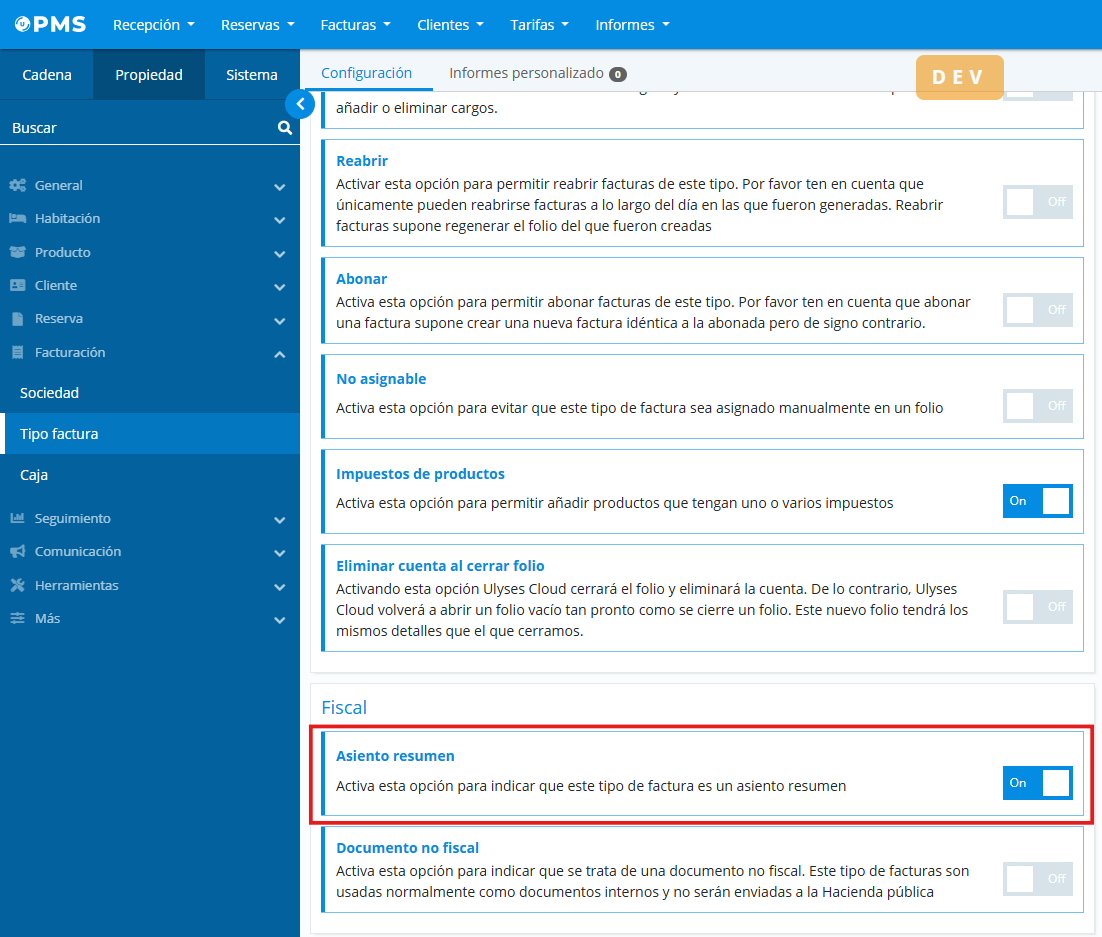Click the Seguimiento chart icon
1102x937 pixels.
coord(17,519)
